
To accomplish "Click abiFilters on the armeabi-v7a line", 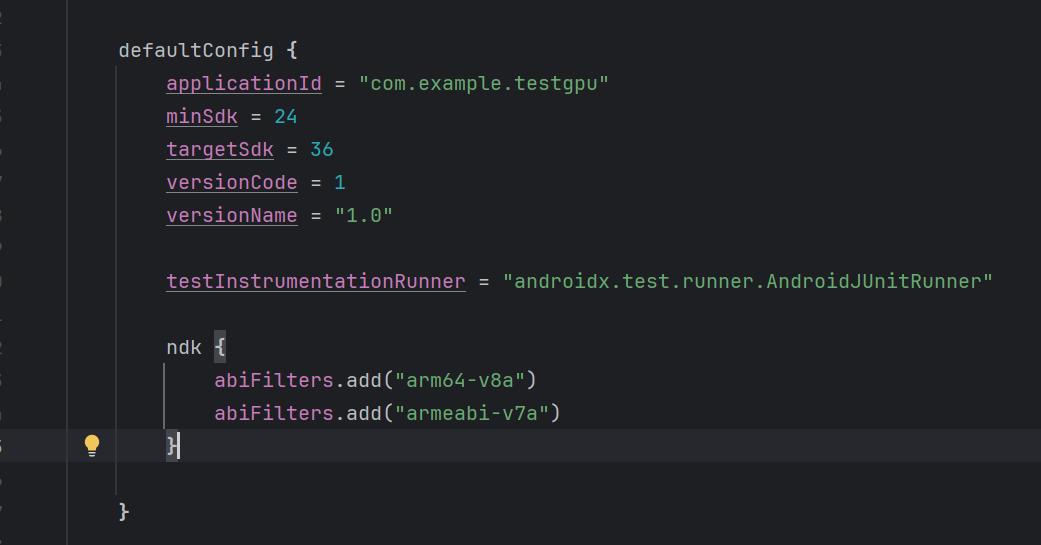I will pos(274,414).
